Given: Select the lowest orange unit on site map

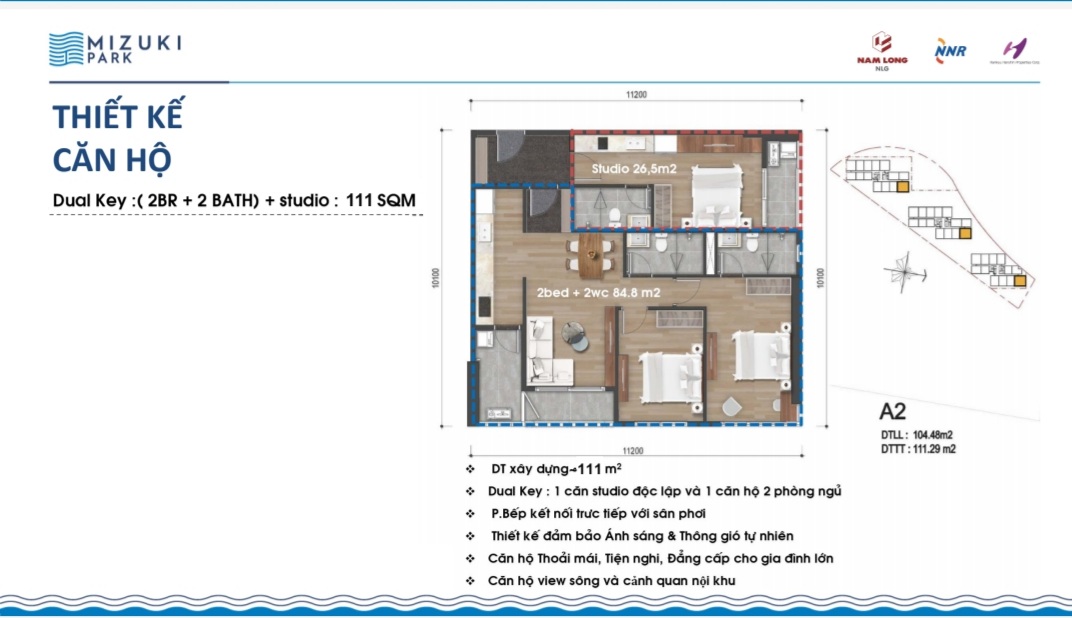Looking at the screenshot, I should 1018,282.
